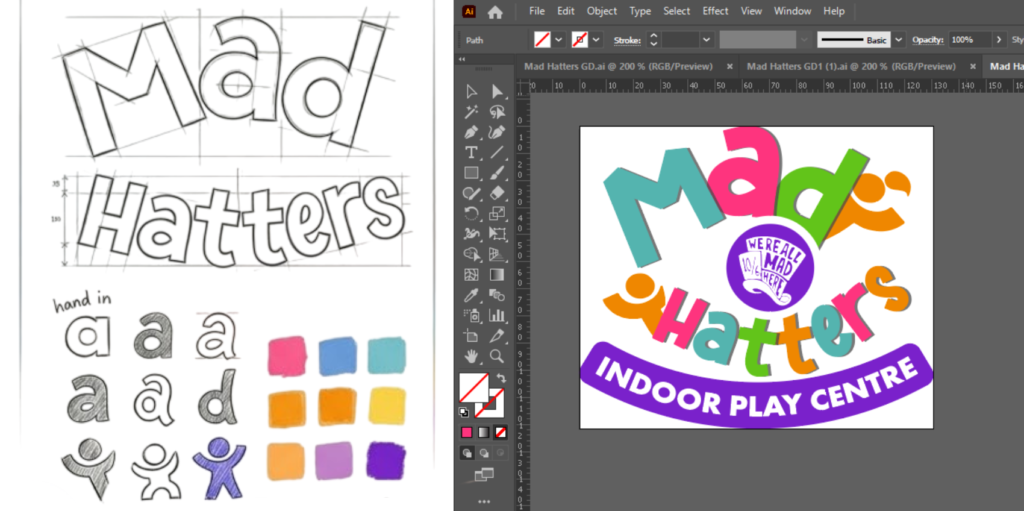Image resolution: width=1024 pixels, height=511 pixels.
Task: Switch to Gradient fill mode
Action: click(x=484, y=432)
